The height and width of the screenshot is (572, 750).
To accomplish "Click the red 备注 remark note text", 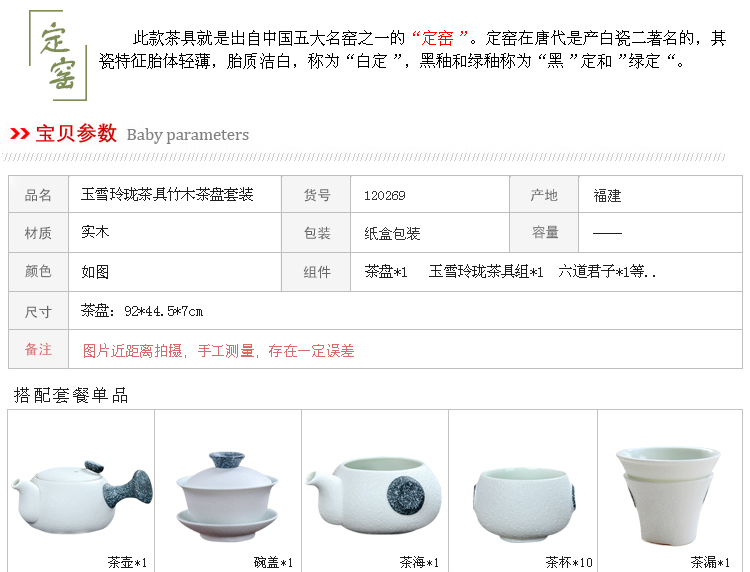I will tap(218, 351).
